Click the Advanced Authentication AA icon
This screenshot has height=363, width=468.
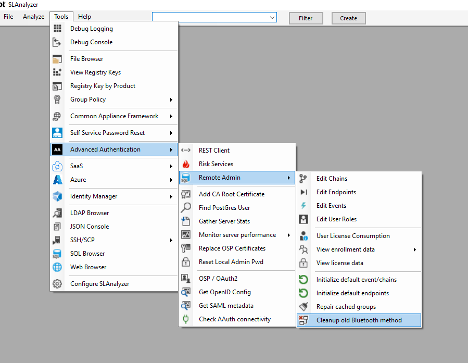click(57, 149)
